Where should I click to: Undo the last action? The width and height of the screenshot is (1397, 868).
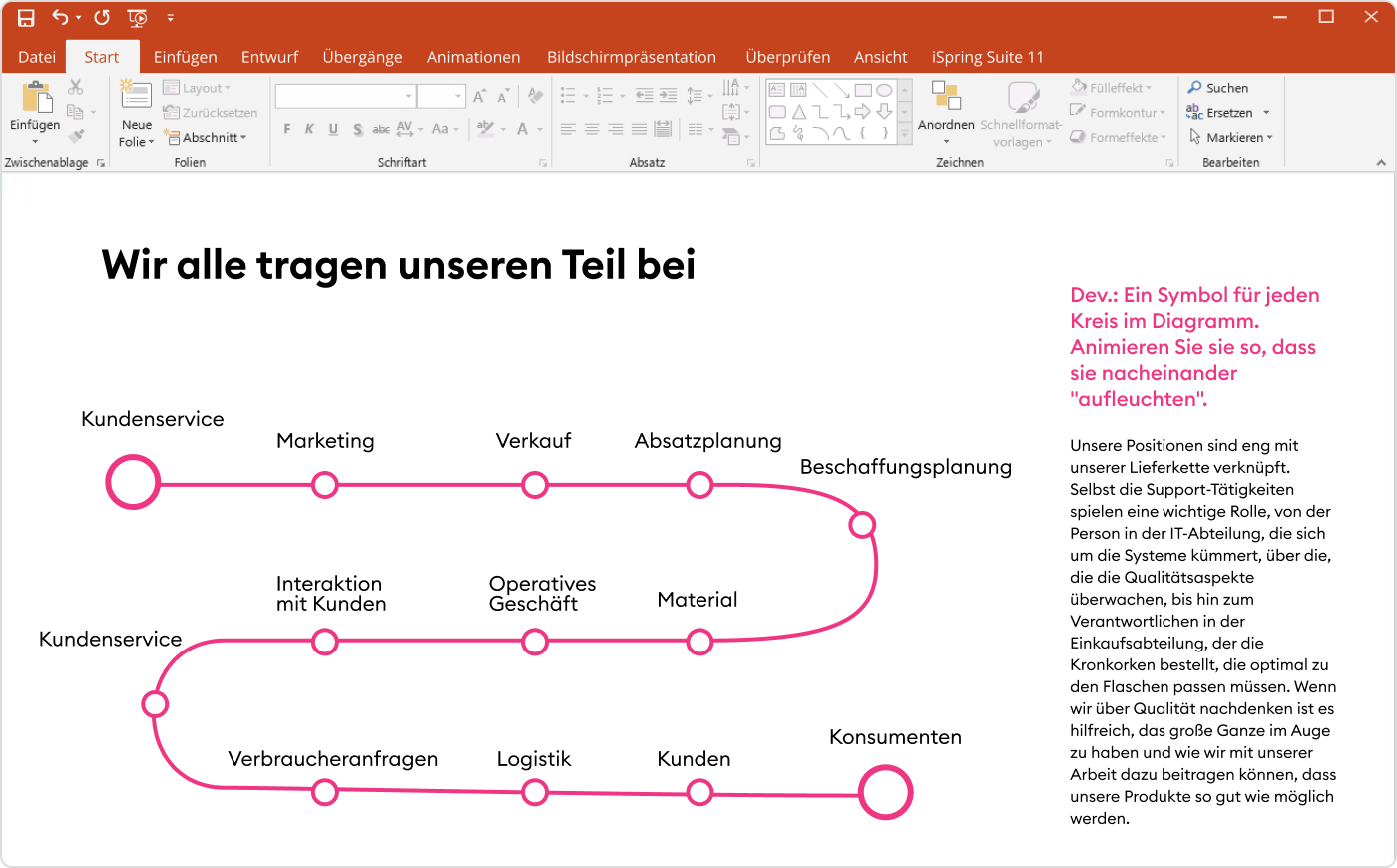point(61,18)
